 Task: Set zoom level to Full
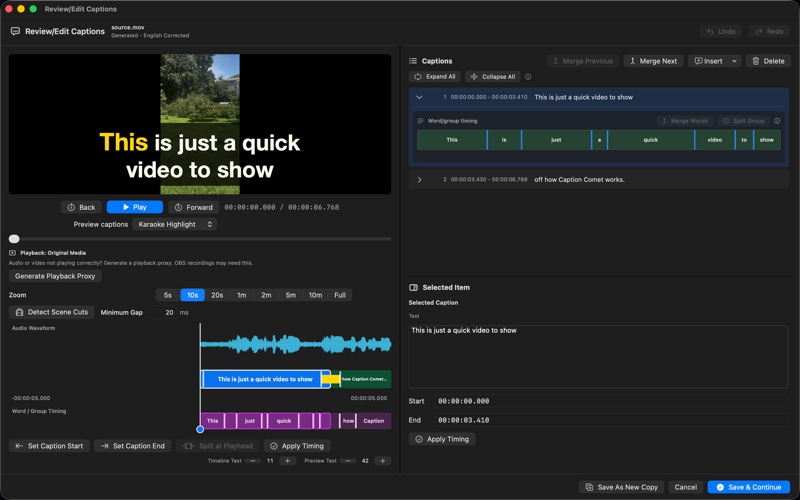[340, 295]
